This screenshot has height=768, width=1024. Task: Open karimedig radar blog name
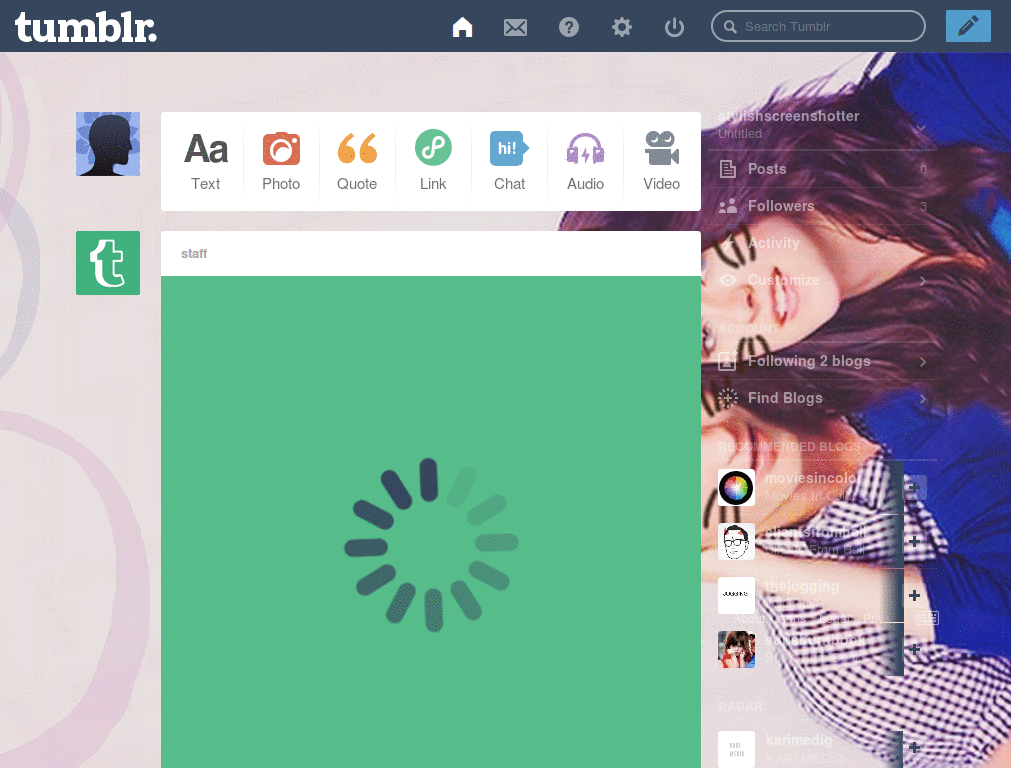[799, 740]
